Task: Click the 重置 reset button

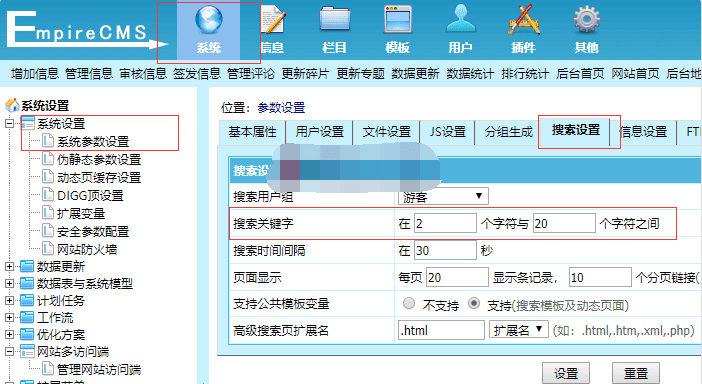Action: 636,373
